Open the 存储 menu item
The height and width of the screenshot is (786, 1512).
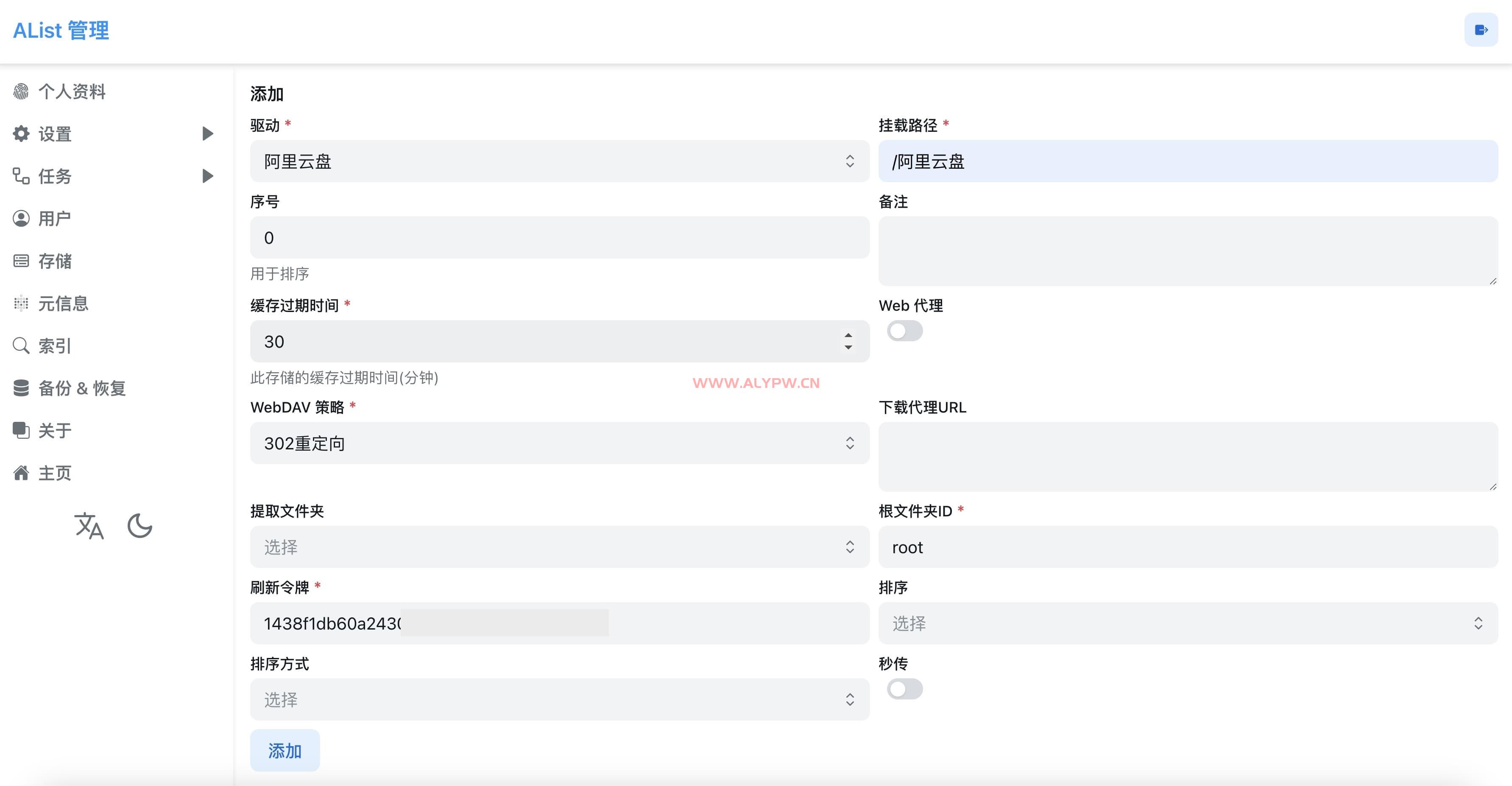pyautogui.click(x=55, y=261)
